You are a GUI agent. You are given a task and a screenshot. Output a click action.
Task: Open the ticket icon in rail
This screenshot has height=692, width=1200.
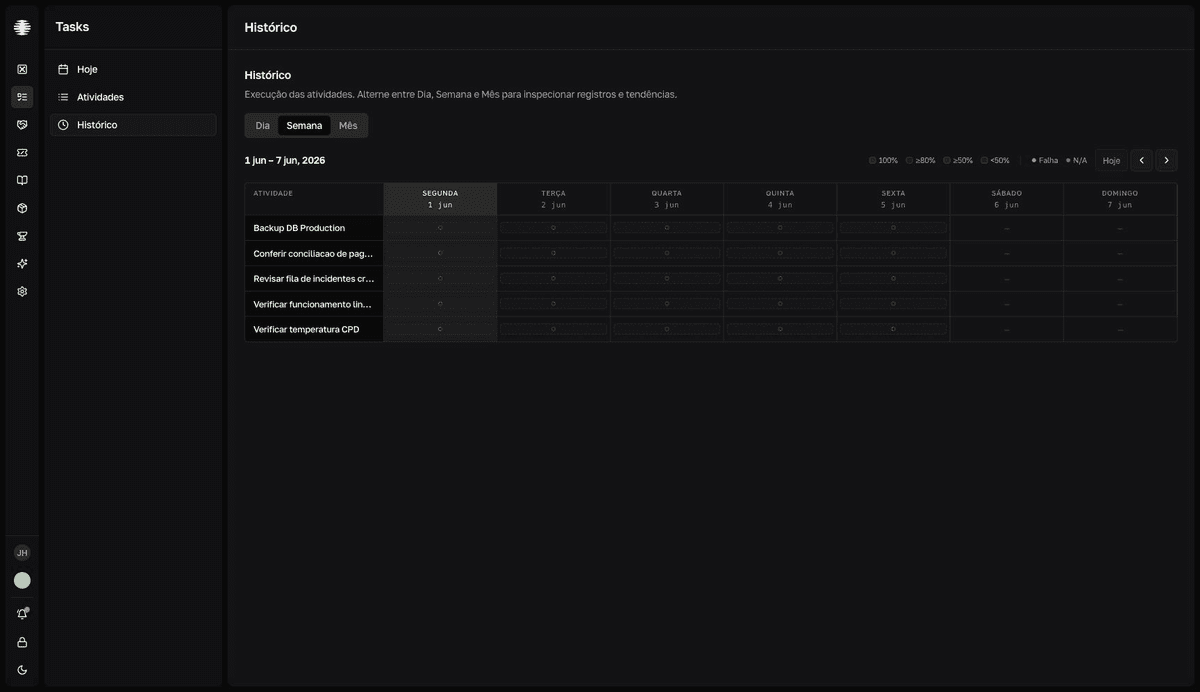click(x=22, y=152)
